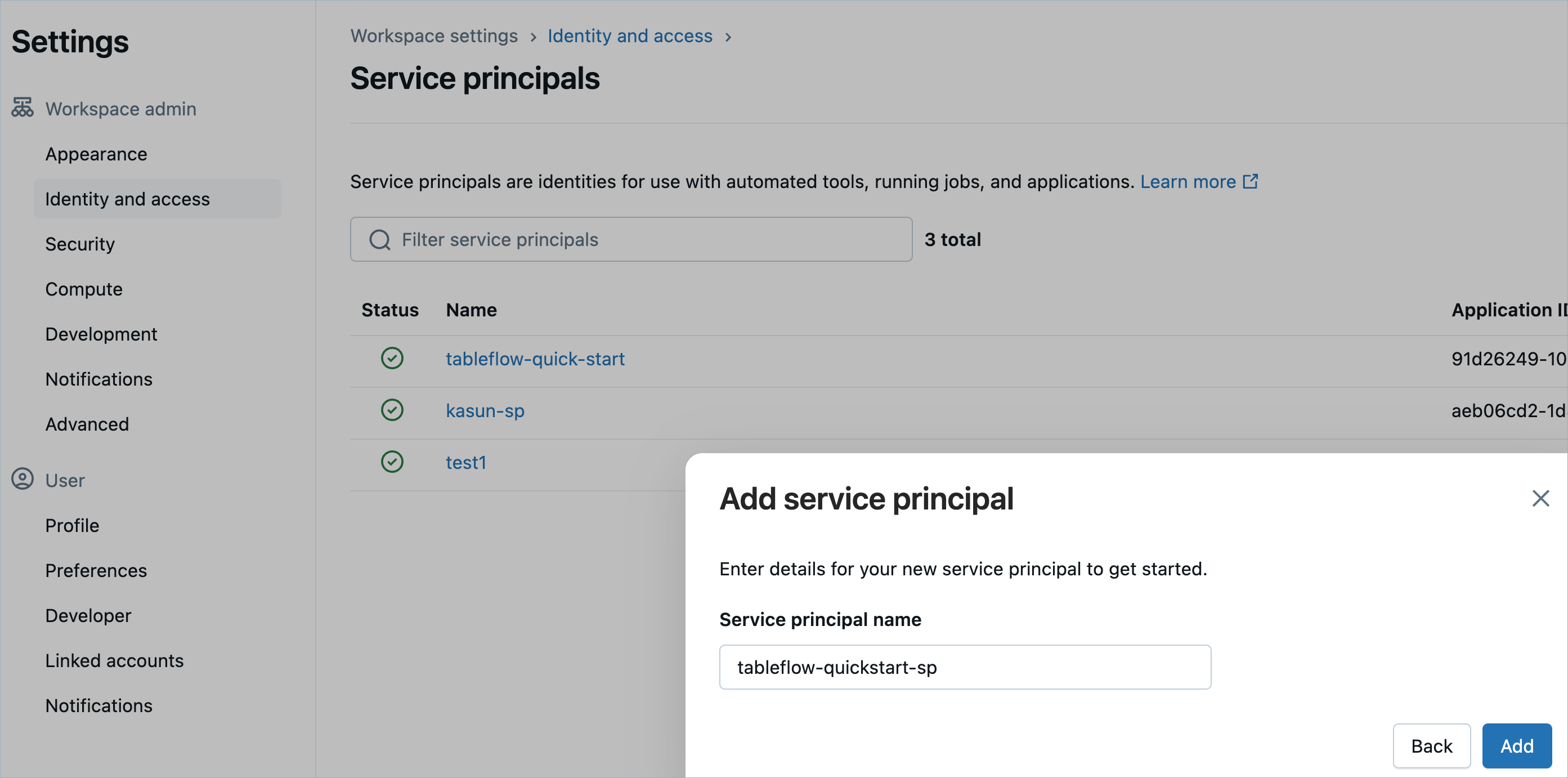Close the Add service principal dialog
Screen dimensions: 1568x778
pos(1540,499)
